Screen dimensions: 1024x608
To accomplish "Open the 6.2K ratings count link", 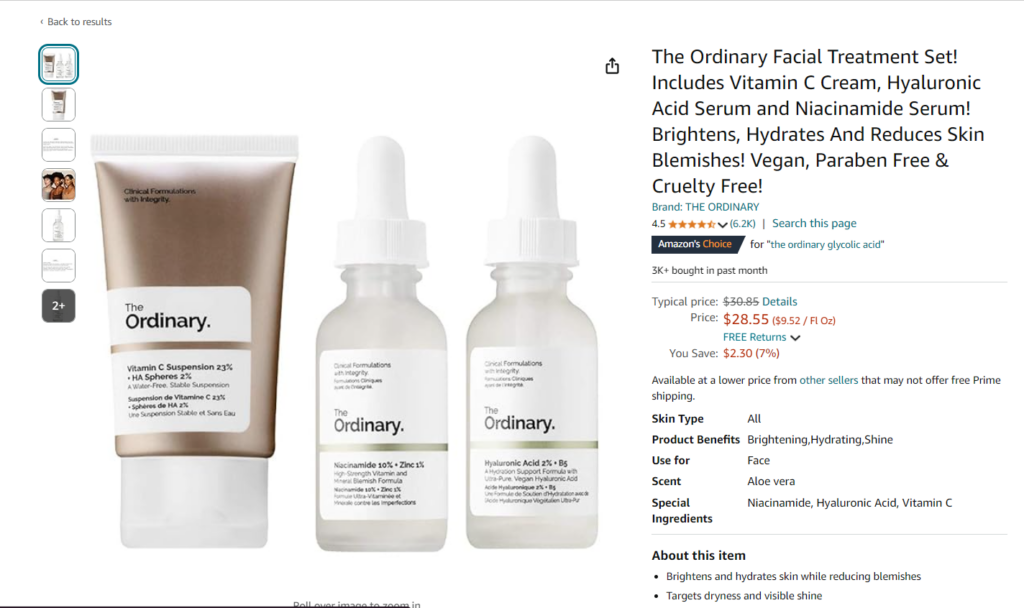I will (x=743, y=223).
